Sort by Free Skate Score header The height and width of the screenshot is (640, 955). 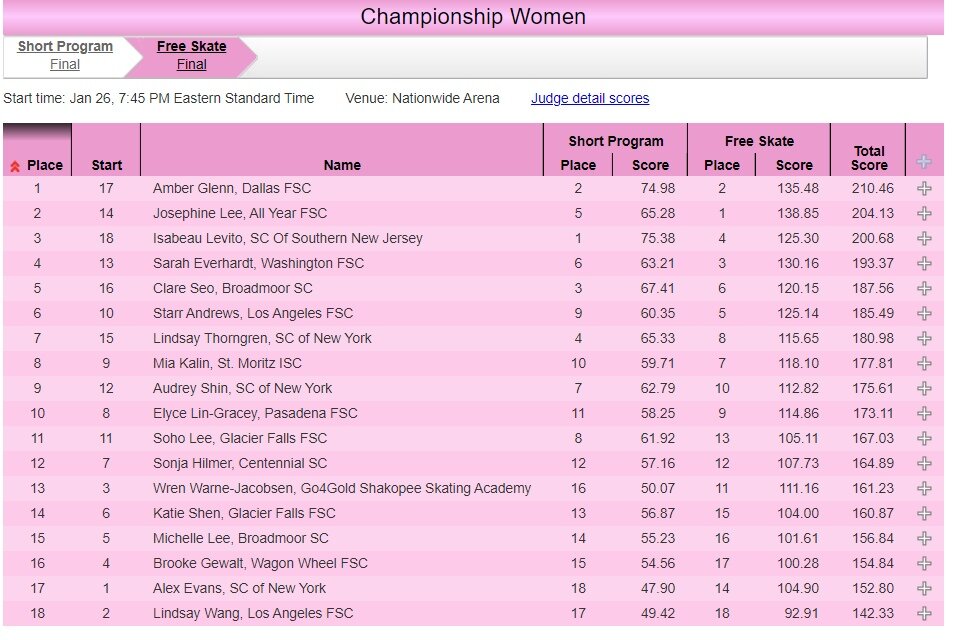click(x=794, y=165)
